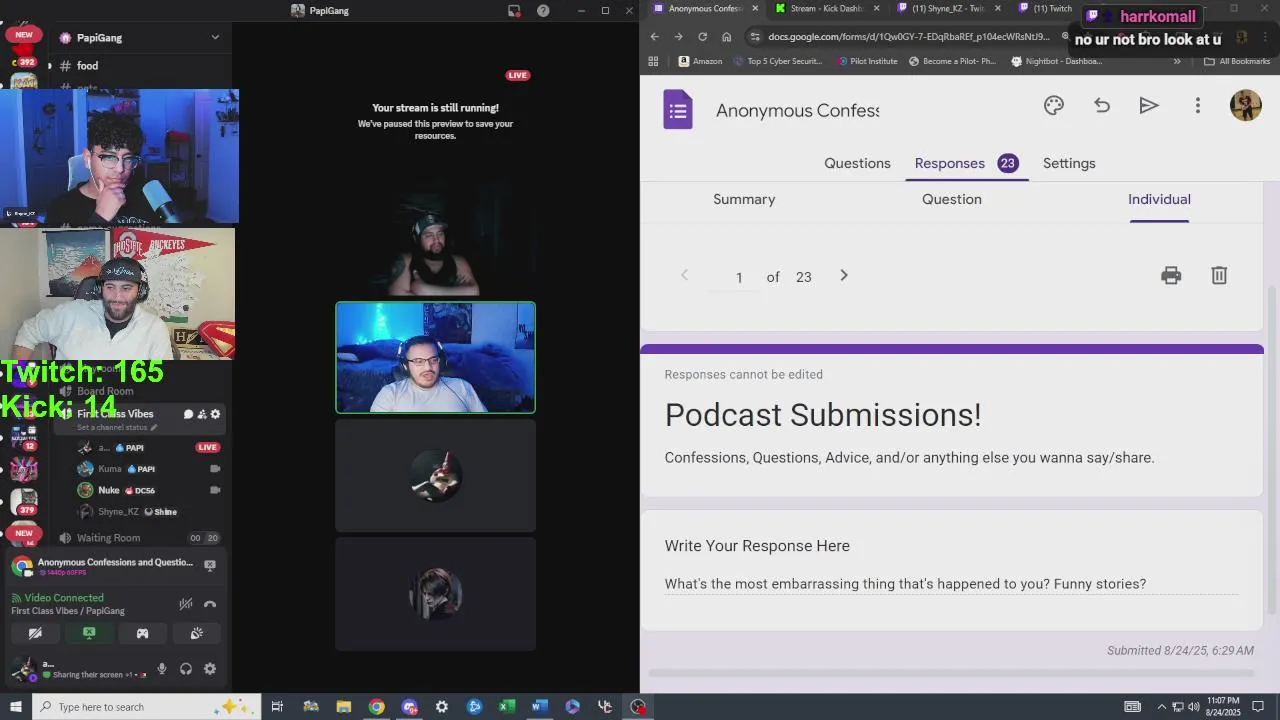The image size is (1280, 720).
Task: Open the Google account avatar
Action: [x=1245, y=106]
